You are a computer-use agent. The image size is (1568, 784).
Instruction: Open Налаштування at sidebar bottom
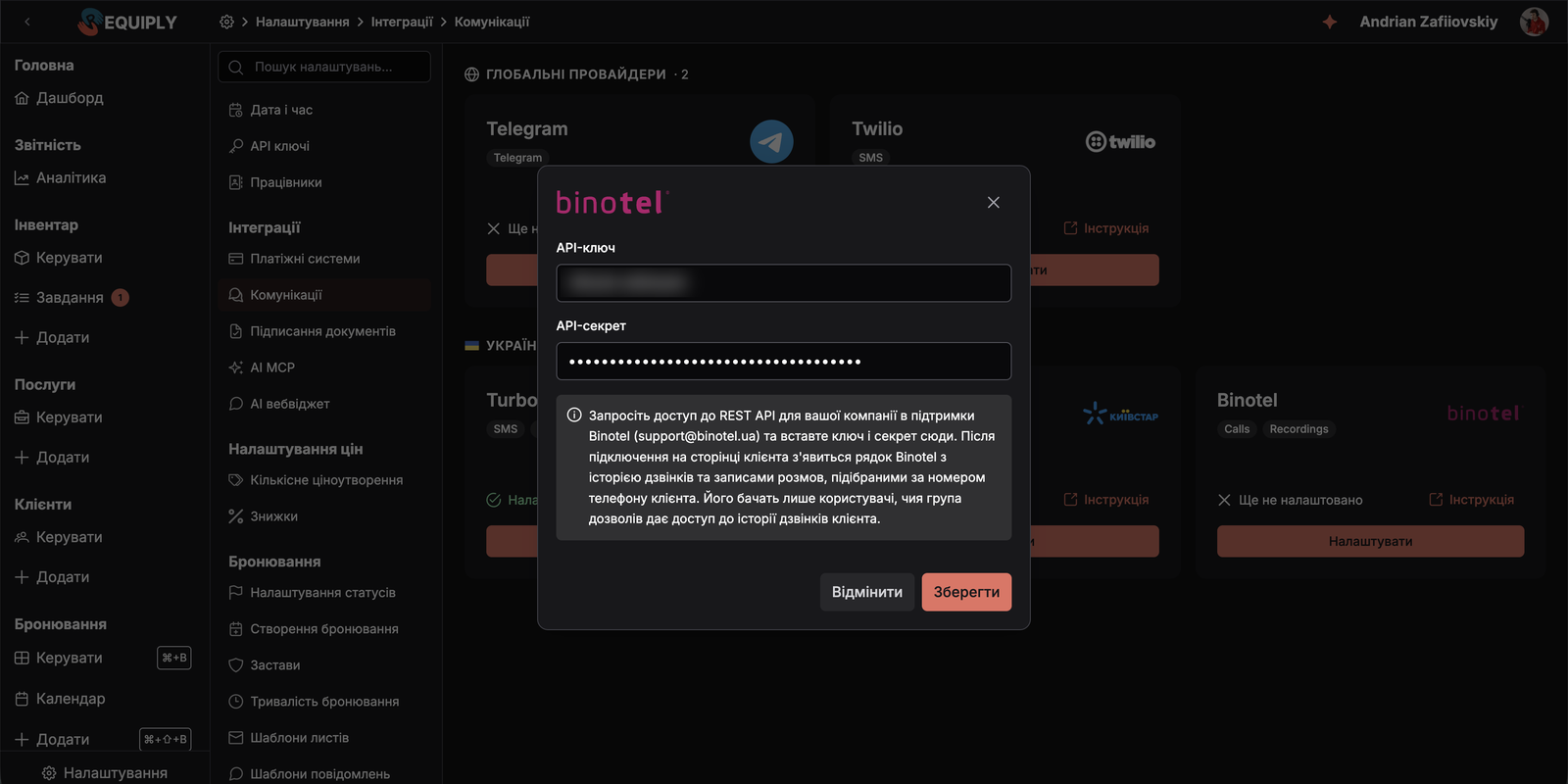pos(105,773)
